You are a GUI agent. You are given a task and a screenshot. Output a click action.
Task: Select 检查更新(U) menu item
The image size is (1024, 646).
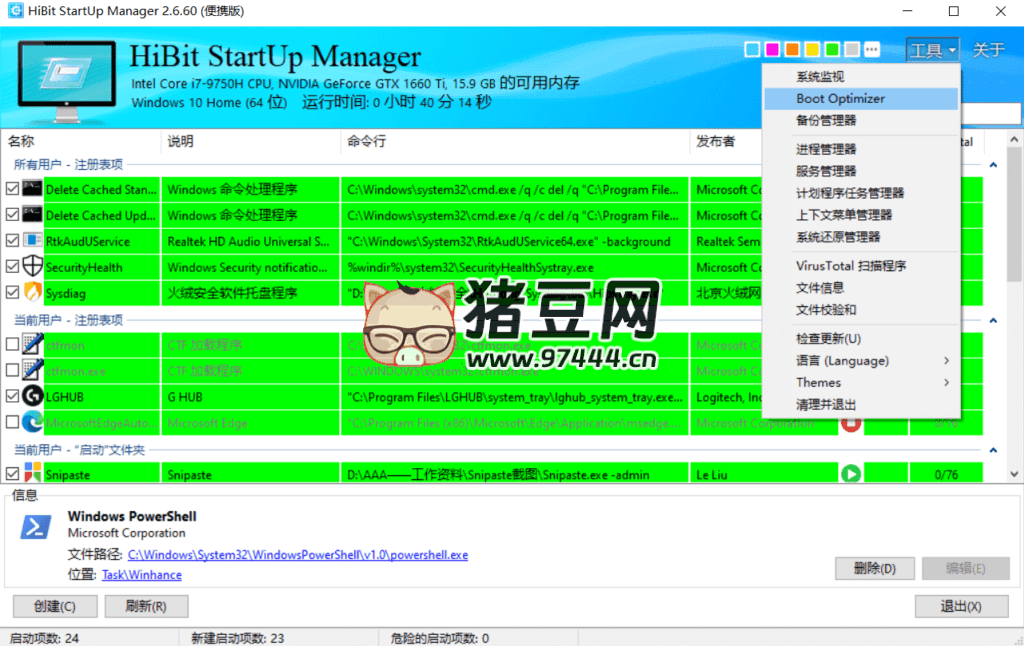coord(861,338)
